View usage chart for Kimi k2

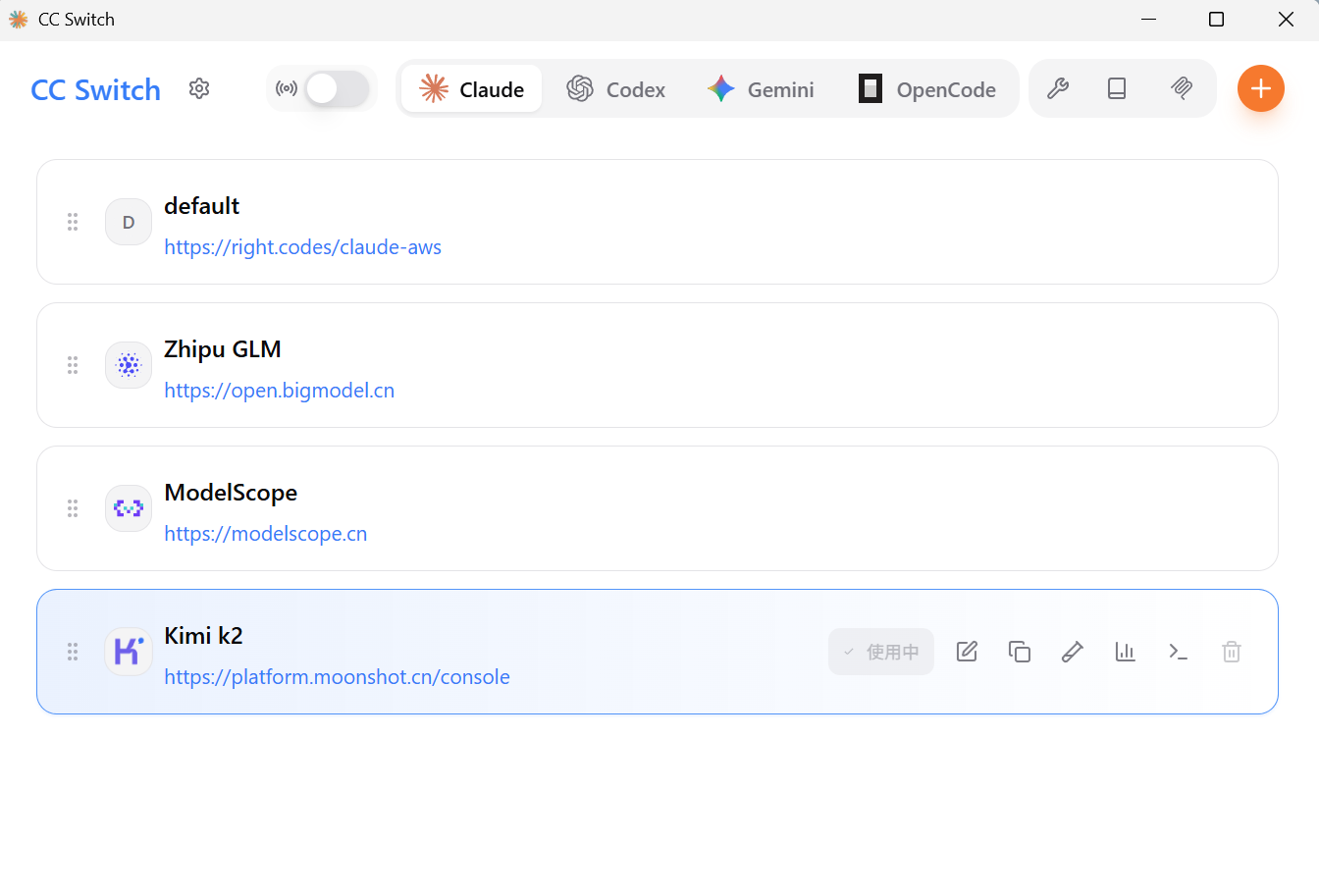[x=1126, y=652]
